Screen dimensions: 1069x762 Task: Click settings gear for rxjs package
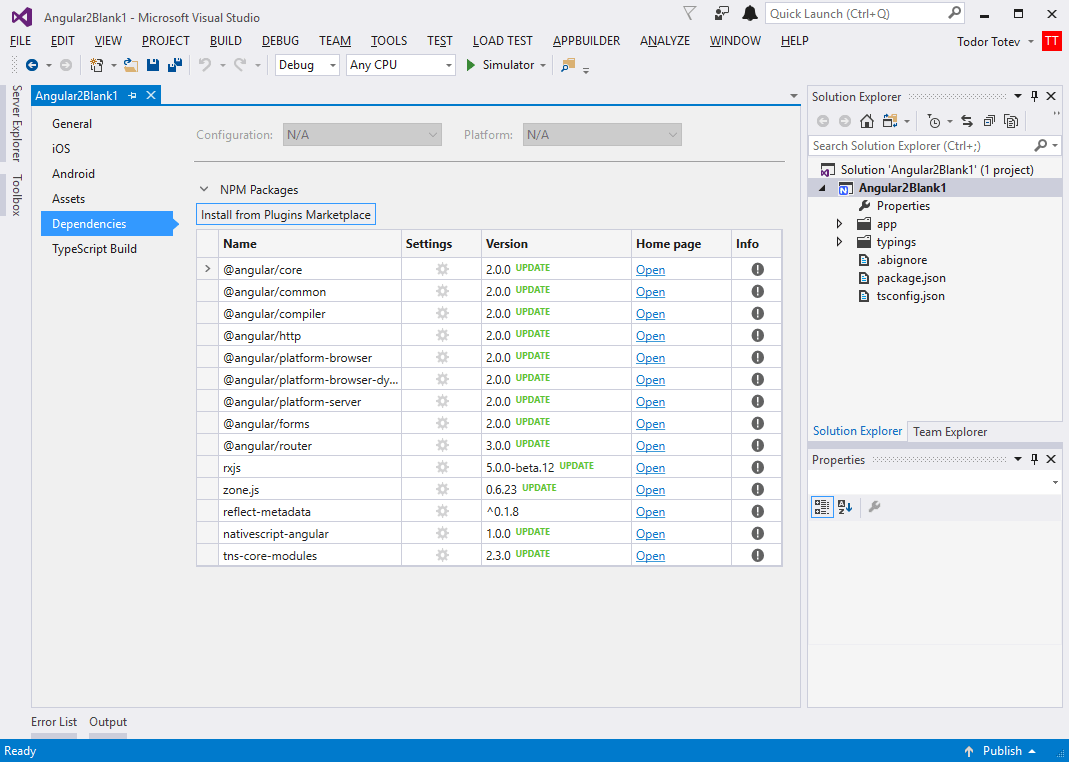point(442,468)
